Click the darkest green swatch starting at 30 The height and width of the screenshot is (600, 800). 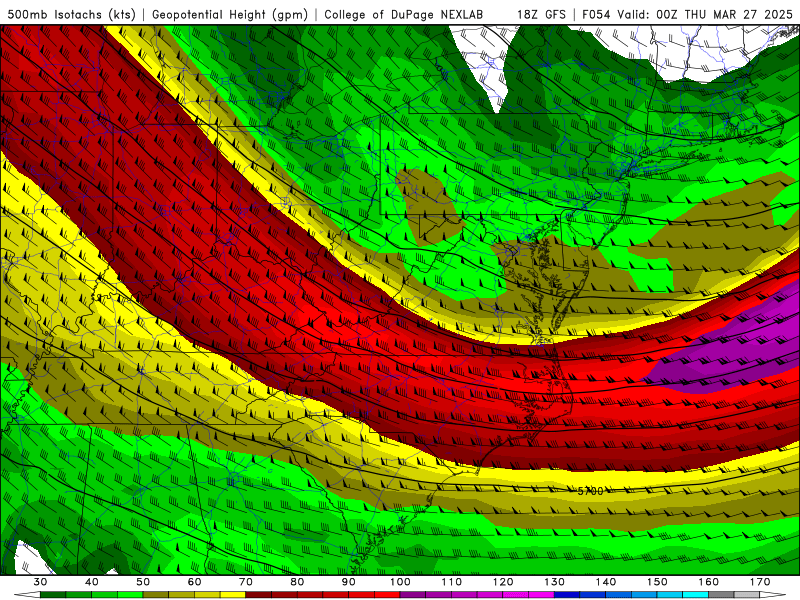pos(53,595)
